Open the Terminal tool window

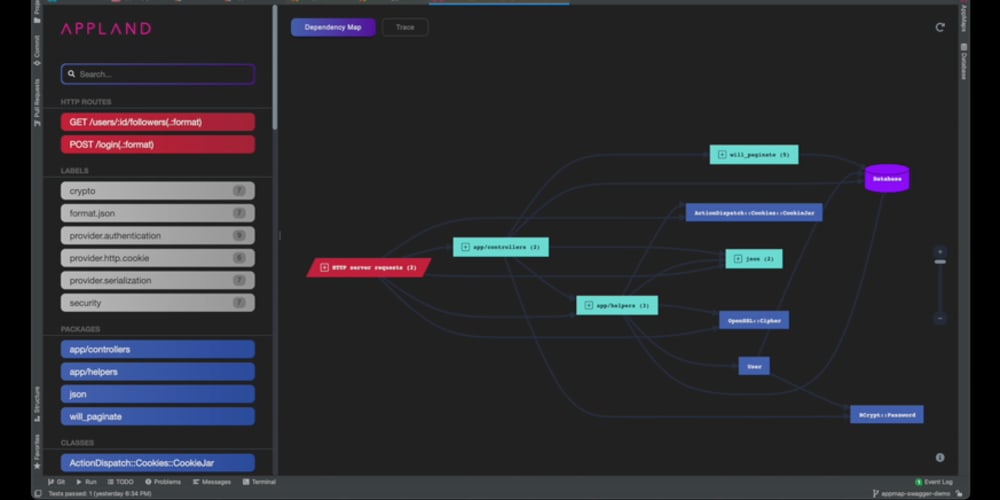point(259,482)
